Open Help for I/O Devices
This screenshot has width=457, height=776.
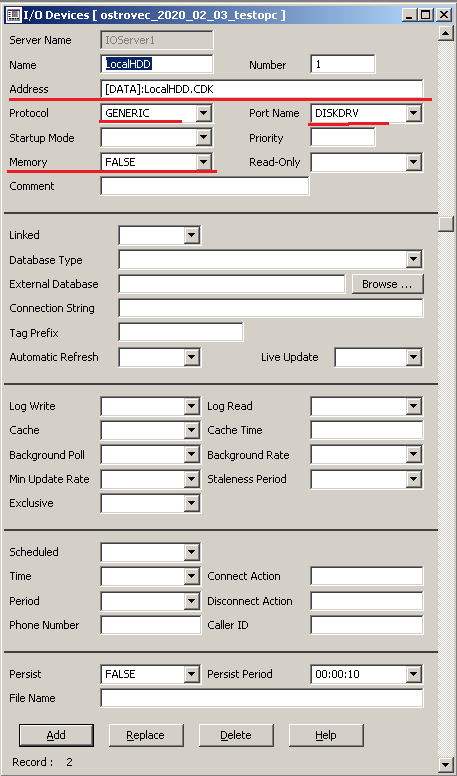(326, 735)
